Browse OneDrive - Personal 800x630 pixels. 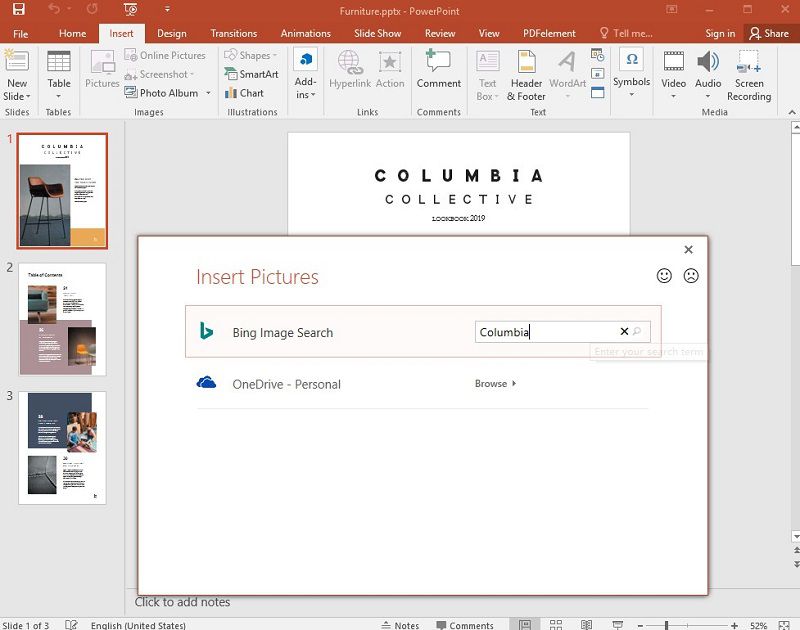pyautogui.click(x=495, y=384)
